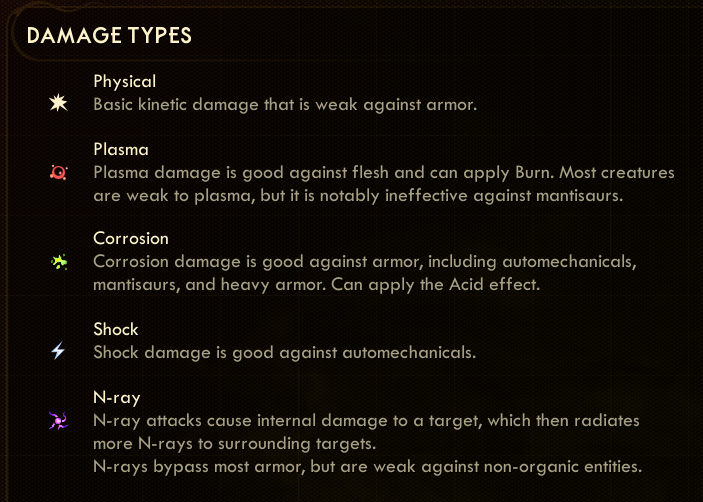Image resolution: width=703 pixels, height=502 pixels.
Task: Open the Corrosion damage type title
Action: click(x=130, y=239)
